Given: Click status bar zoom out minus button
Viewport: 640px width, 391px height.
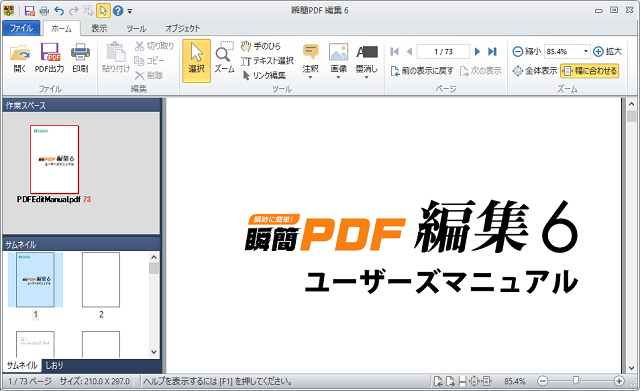Looking at the screenshot, I should [542, 381].
